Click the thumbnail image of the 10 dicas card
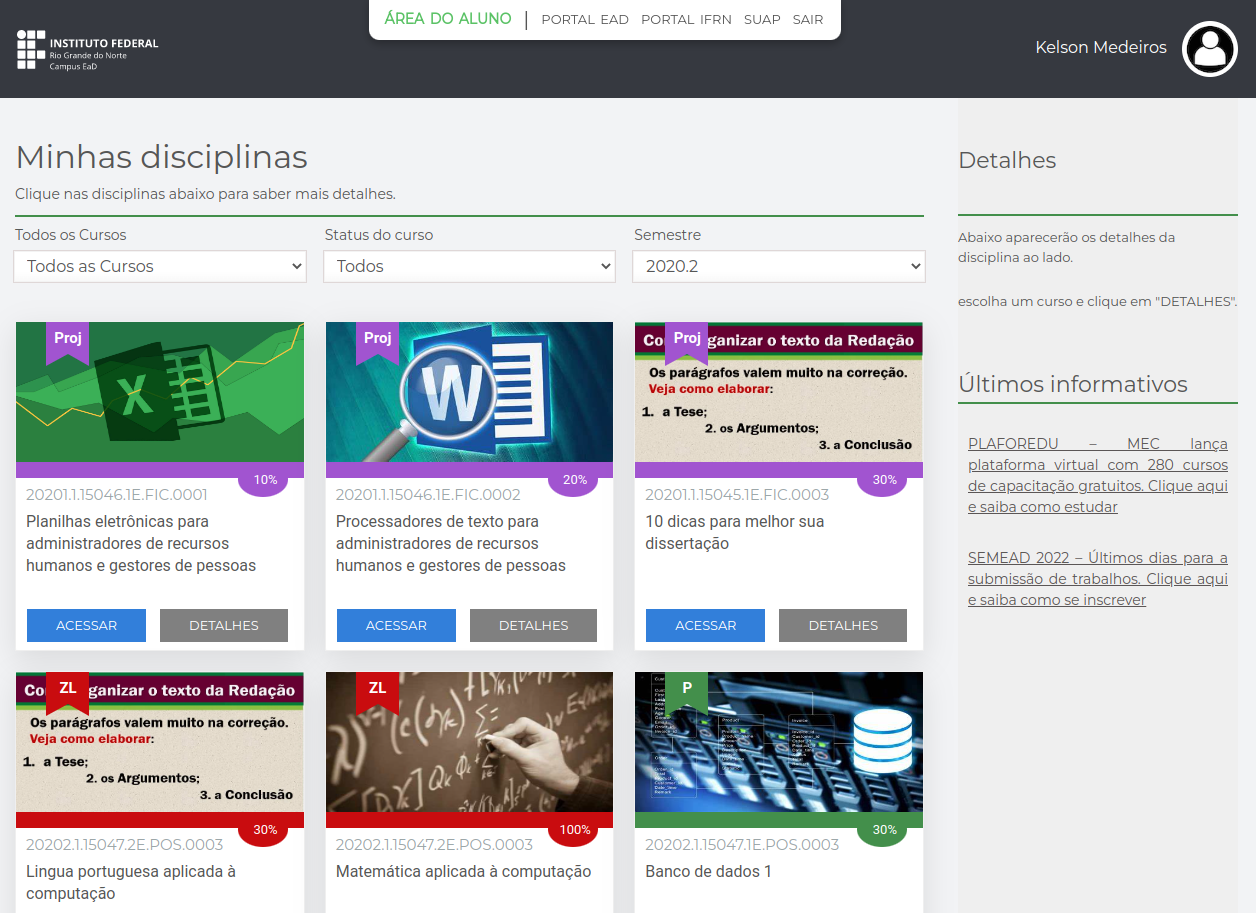The height and width of the screenshot is (913, 1256). click(779, 392)
